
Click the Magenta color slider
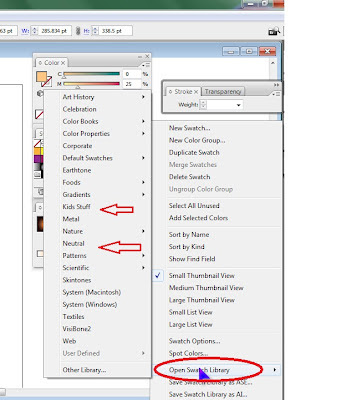(x=91, y=84)
